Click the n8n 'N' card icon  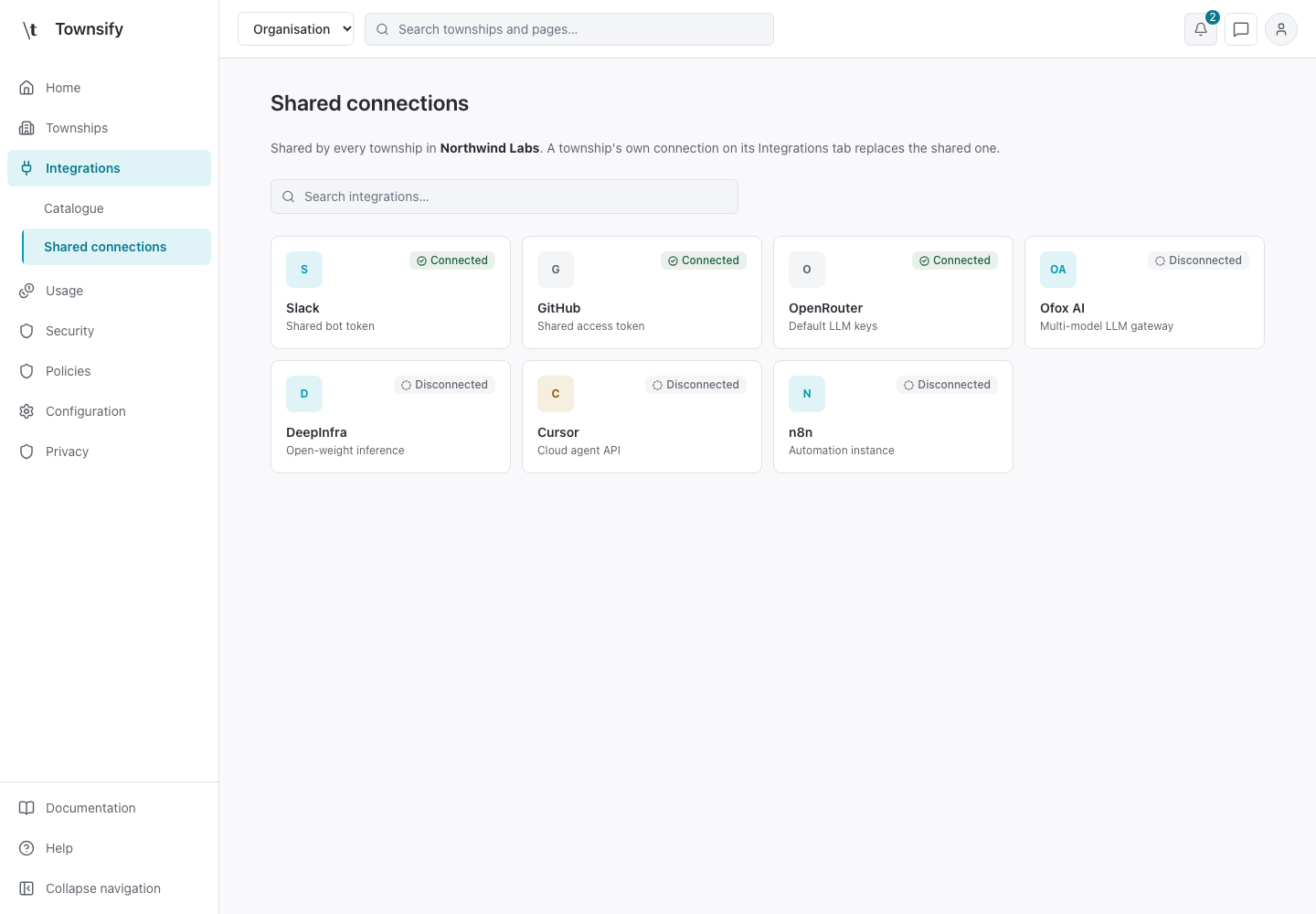[x=807, y=394]
